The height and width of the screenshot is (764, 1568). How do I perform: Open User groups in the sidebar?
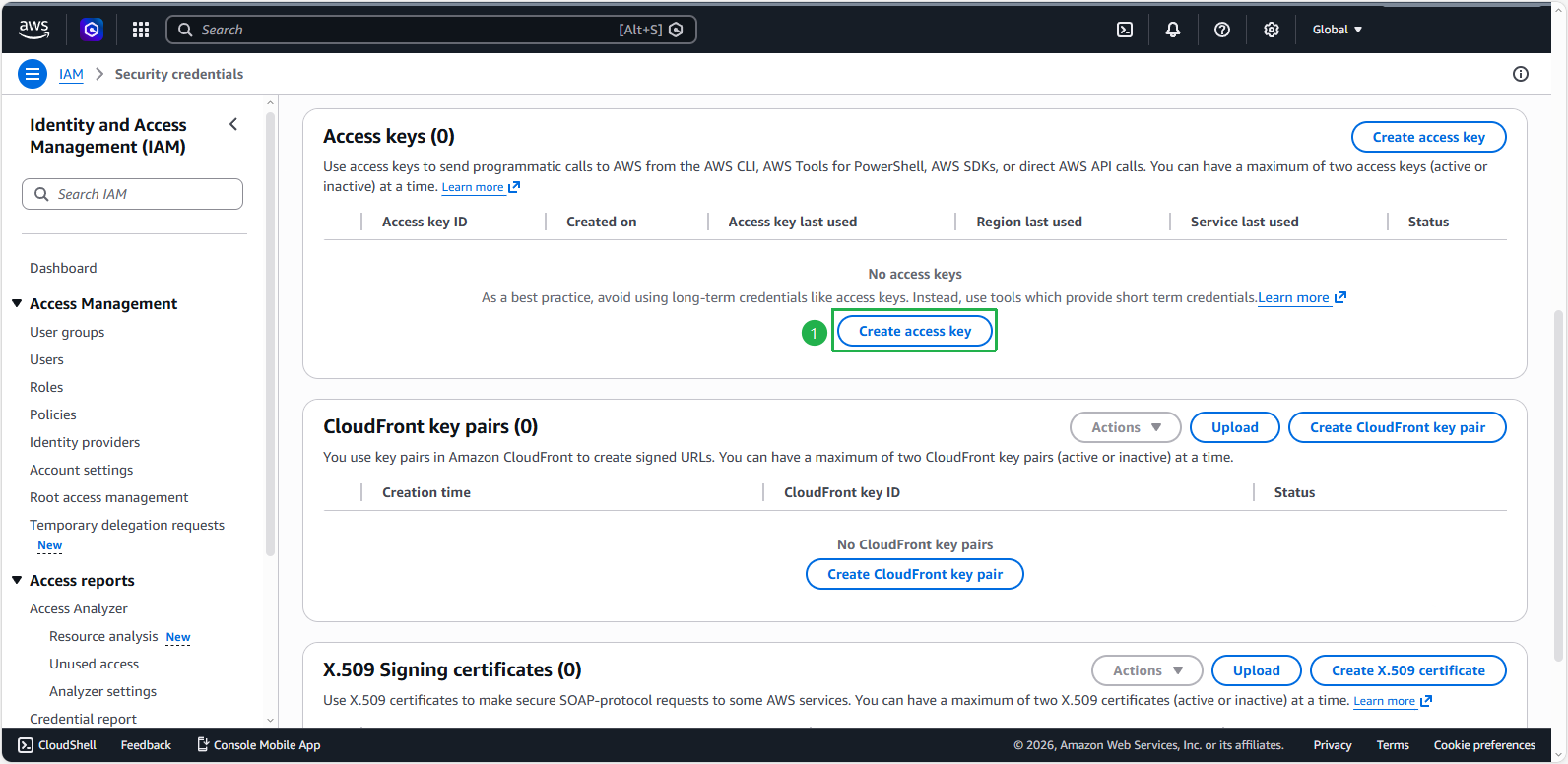67,332
